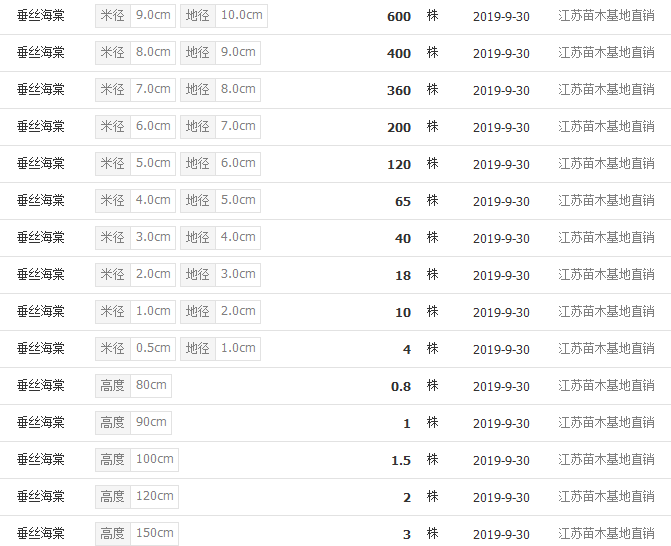The image size is (671, 546).
Task: Open 垂丝海棠 listing with 米径 9.0cm
Action: pos(41,16)
